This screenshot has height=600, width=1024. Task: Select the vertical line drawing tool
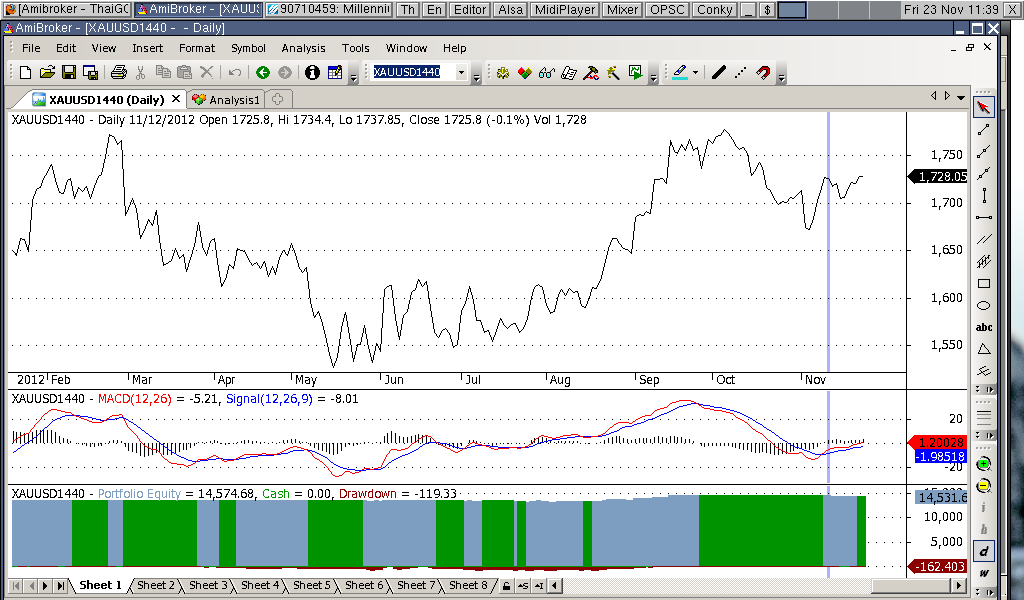click(984, 195)
